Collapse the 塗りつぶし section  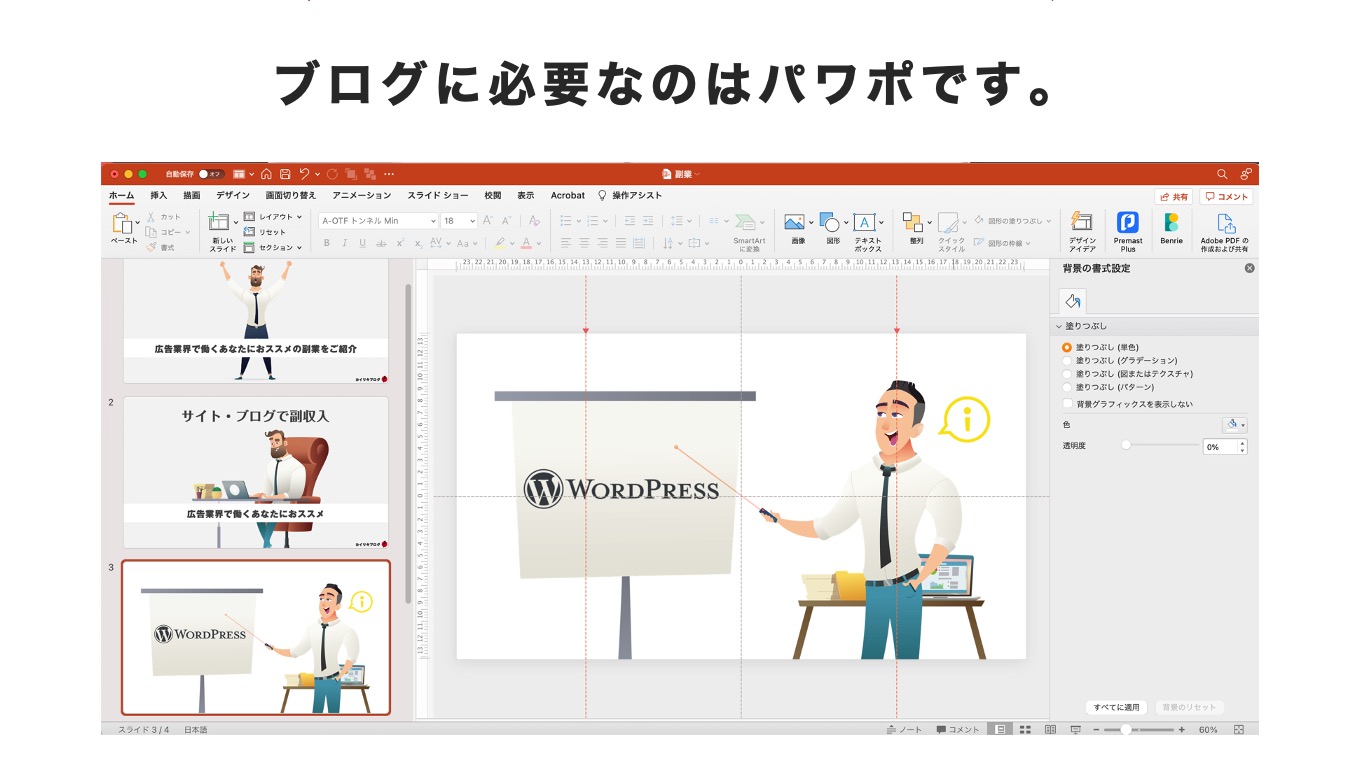pyautogui.click(x=1059, y=326)
